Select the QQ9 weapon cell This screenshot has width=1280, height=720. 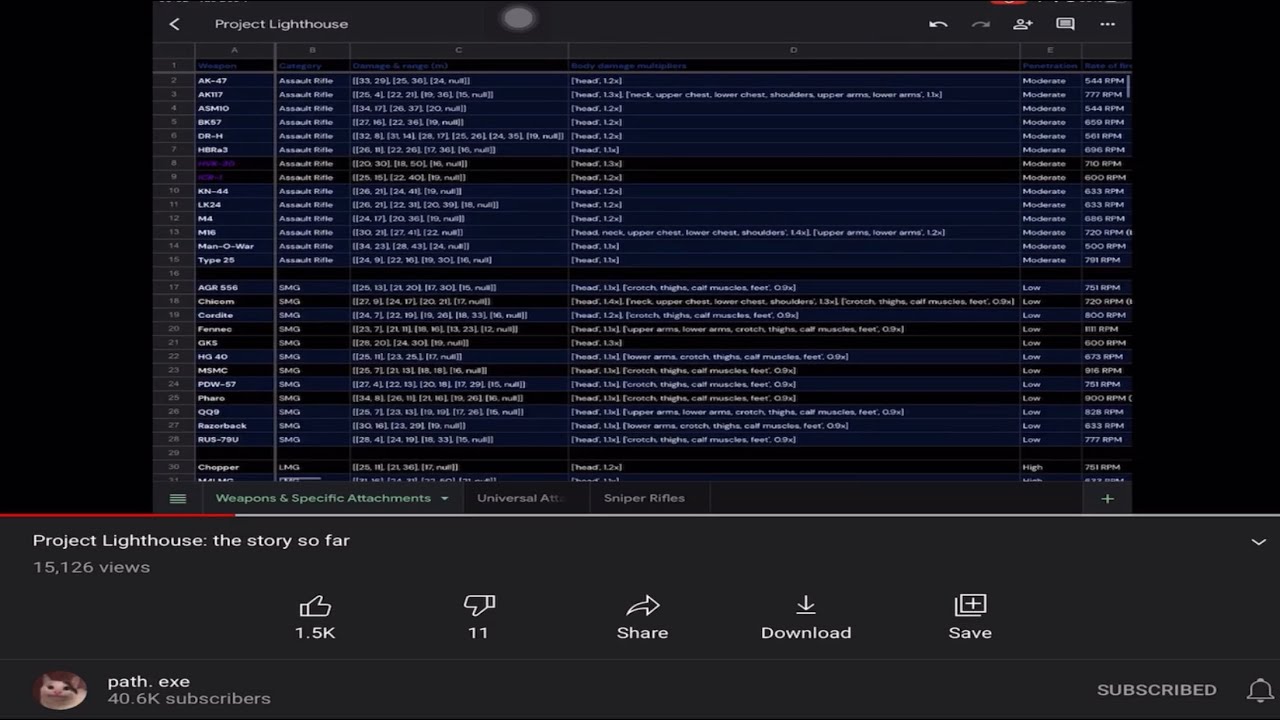coord(235,412)
